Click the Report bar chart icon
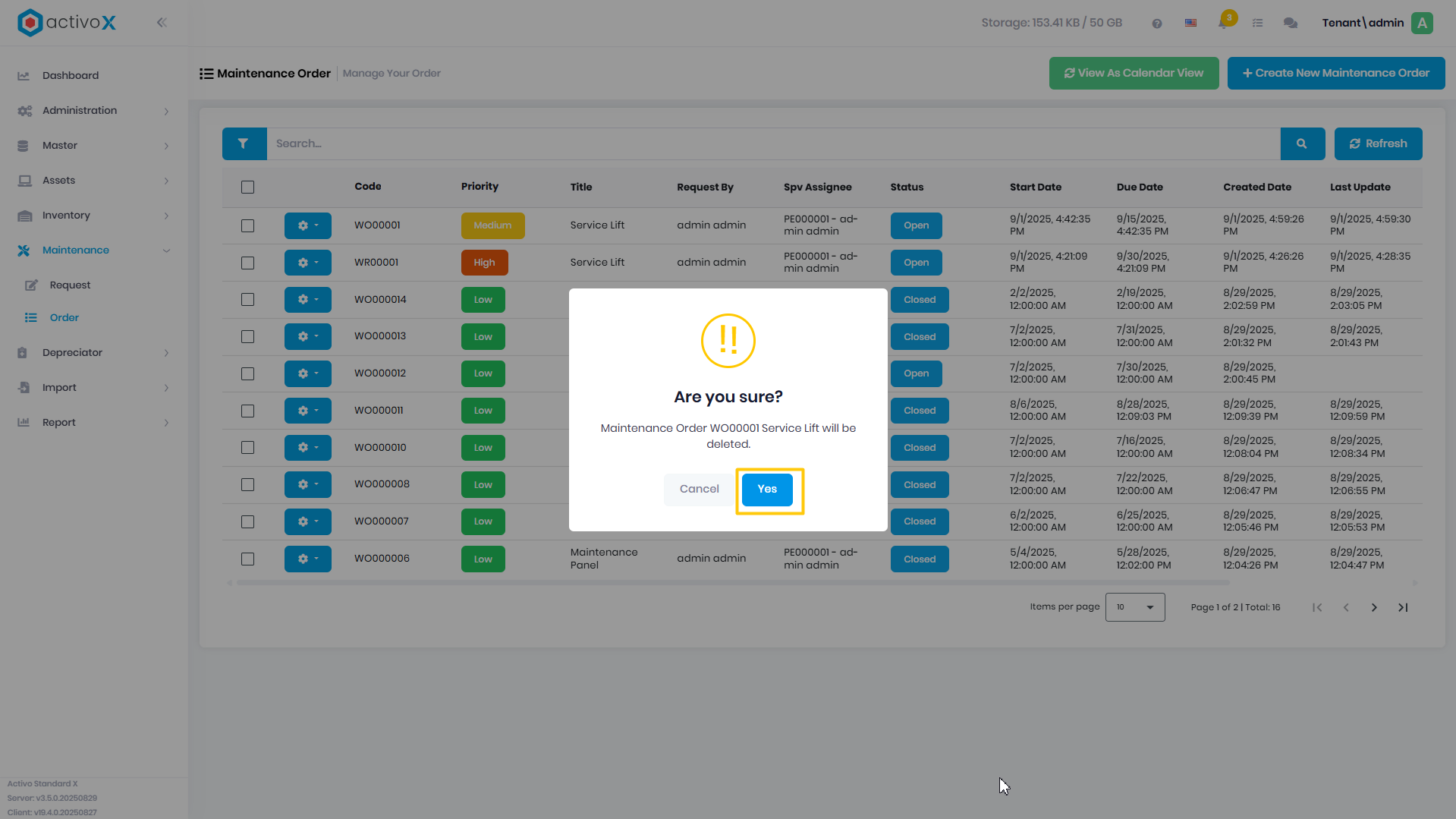The image size is (1456, 819). [24, 422]
